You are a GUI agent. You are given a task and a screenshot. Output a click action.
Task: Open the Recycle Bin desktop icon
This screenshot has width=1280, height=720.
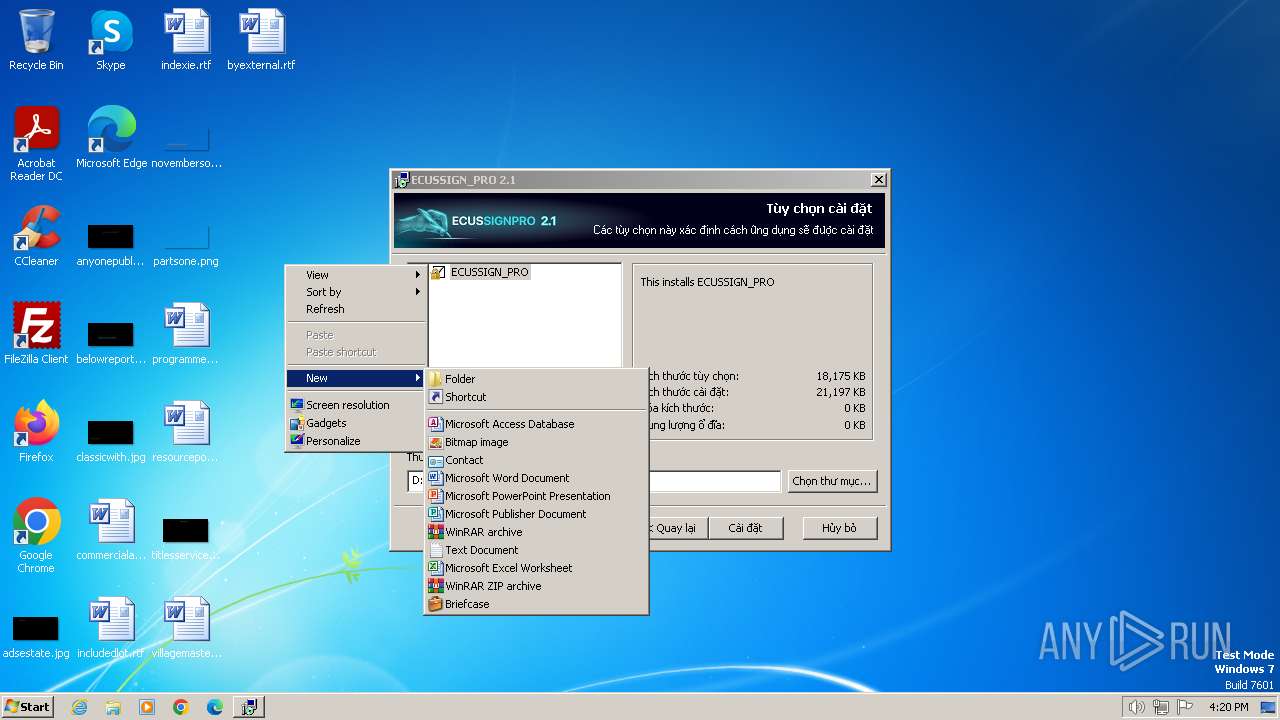(36, 41)
